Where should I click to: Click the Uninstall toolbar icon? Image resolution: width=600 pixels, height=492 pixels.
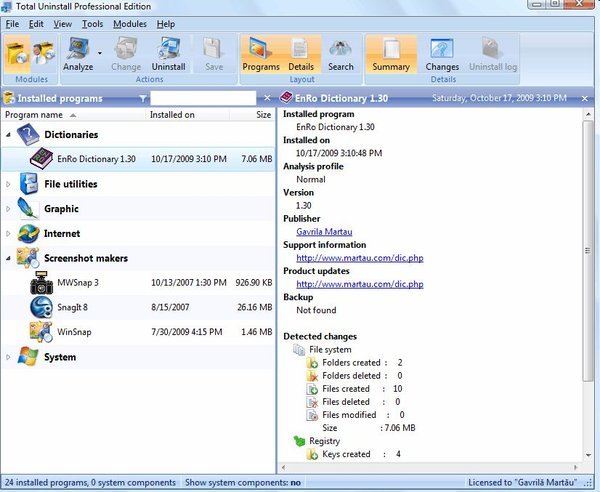pos(169,52)
